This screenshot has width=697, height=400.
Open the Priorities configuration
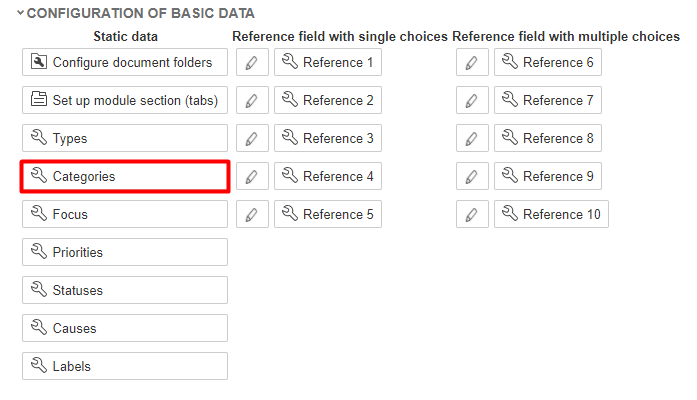click(x=125, y=253)
